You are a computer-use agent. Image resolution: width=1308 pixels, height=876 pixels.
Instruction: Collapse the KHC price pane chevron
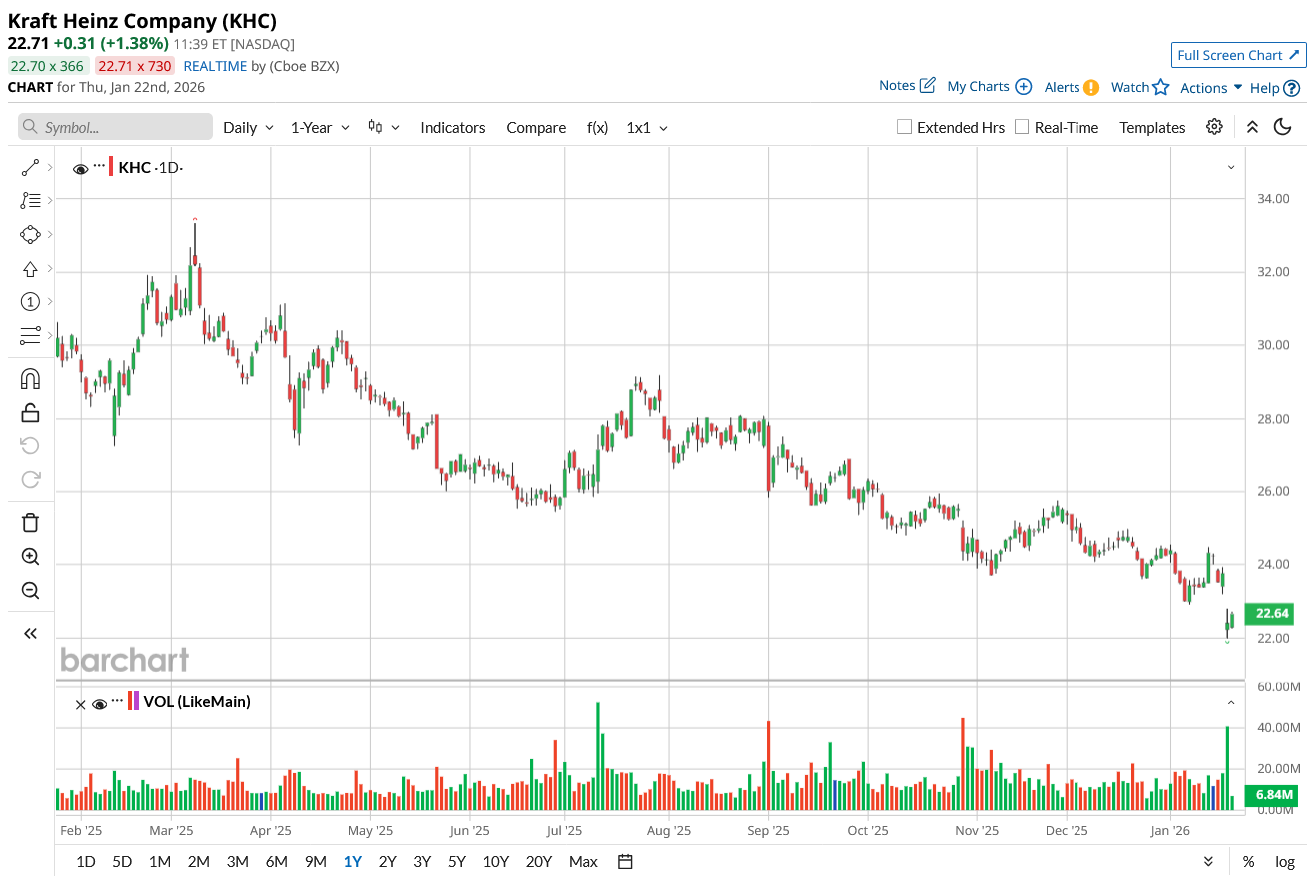tap(1231, 168)
